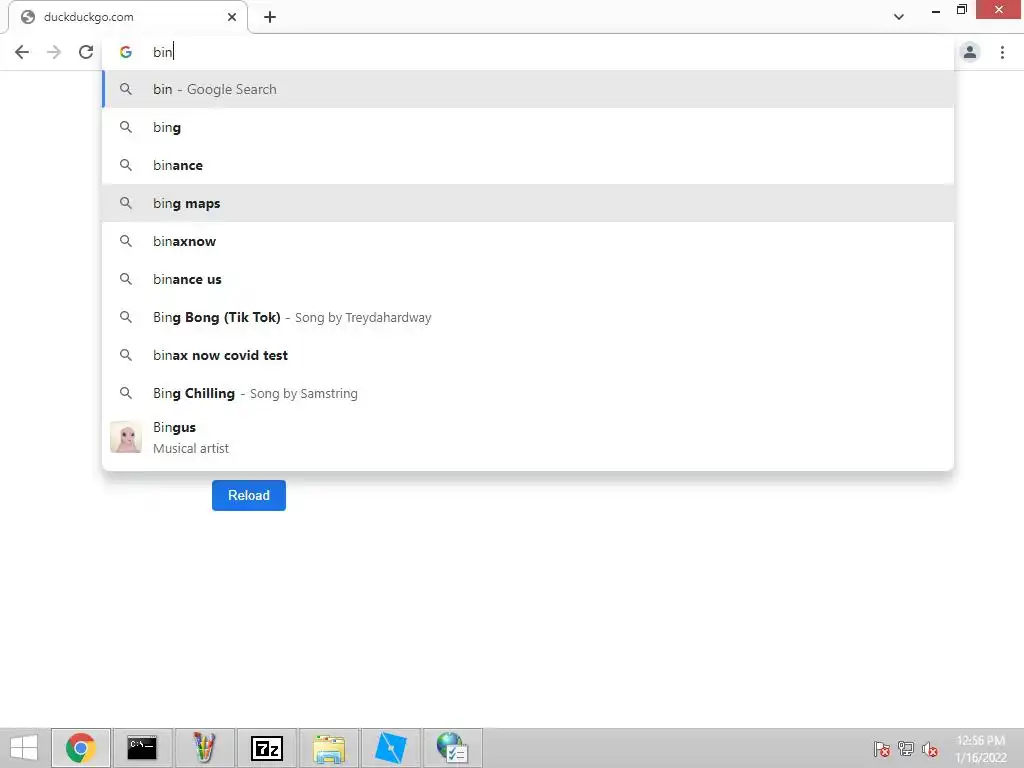Open the globe checklist taskbar icon

pos(453,748)
